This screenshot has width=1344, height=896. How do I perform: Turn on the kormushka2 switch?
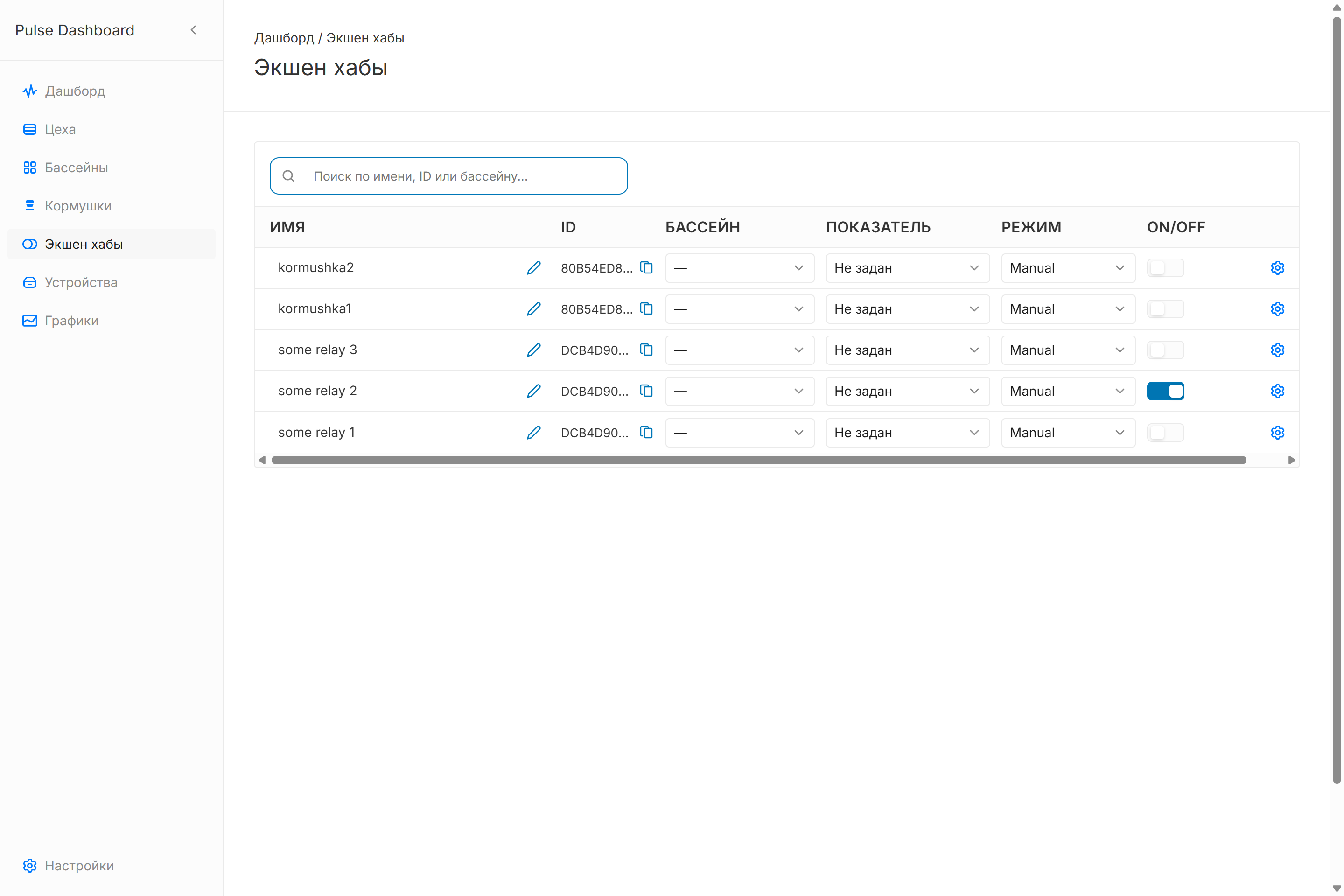pyautogui.click(x=1165, y=267)
